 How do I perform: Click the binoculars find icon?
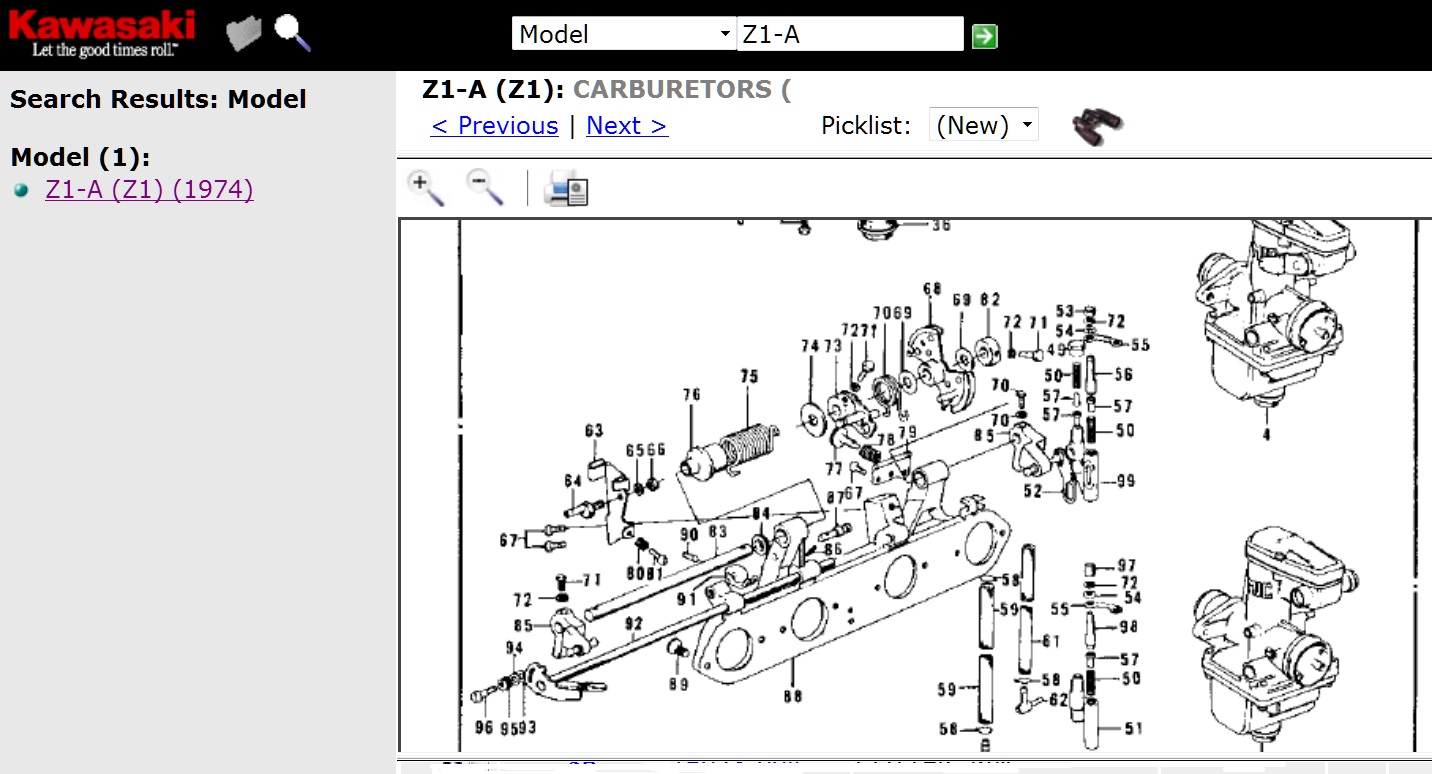click(1097, 127)
